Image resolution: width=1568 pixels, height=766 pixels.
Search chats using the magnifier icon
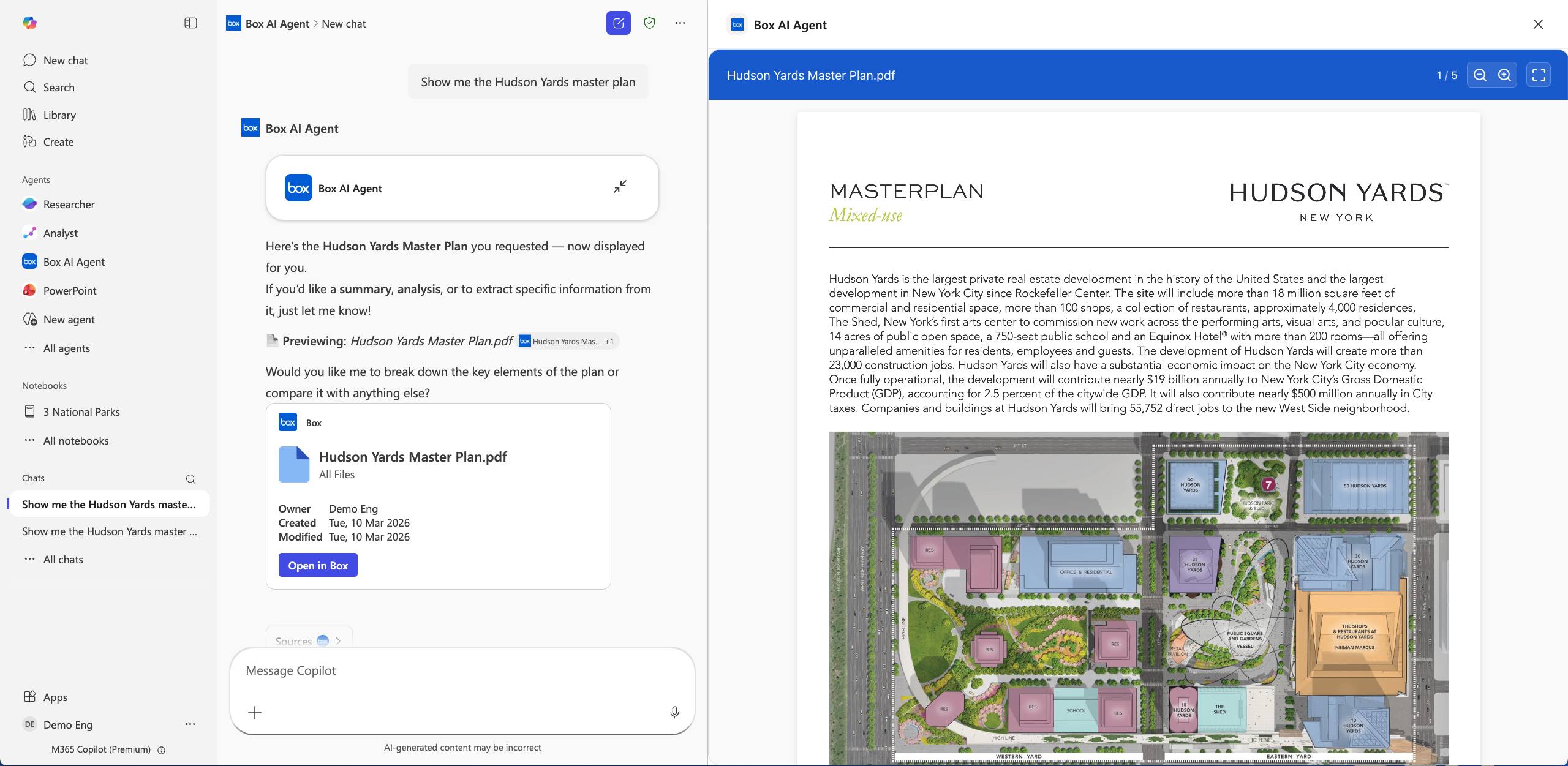click(190, 479)
